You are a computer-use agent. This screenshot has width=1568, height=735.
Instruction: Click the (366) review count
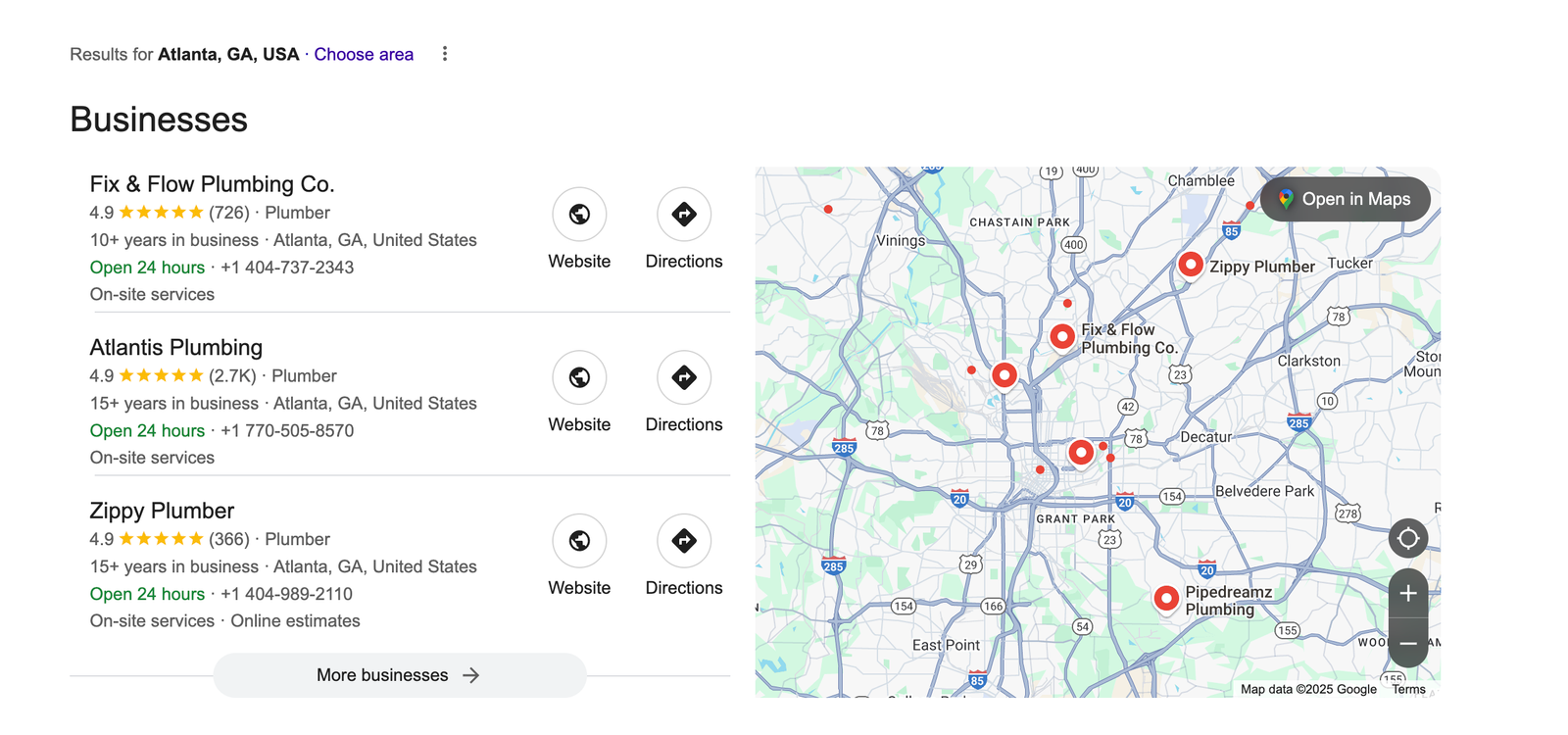(x=229, y=539)
